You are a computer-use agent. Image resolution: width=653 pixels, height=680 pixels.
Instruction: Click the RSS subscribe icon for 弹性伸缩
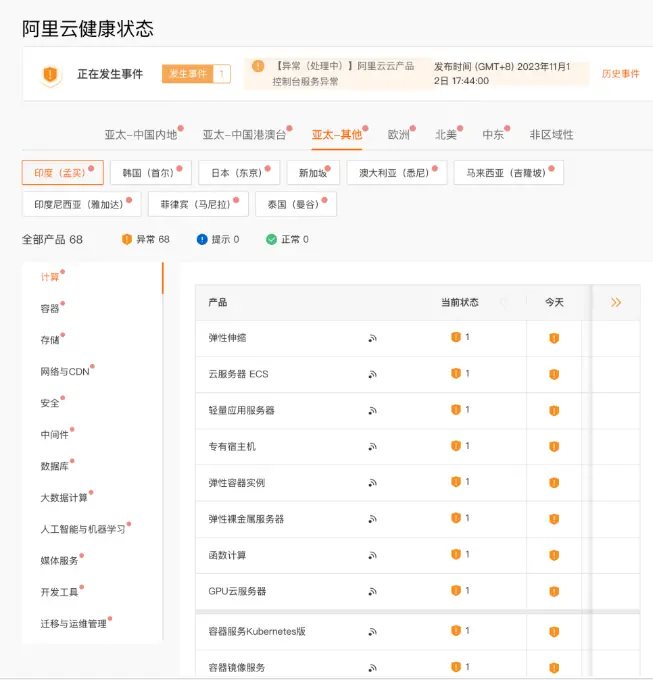[x=372, y=338]
